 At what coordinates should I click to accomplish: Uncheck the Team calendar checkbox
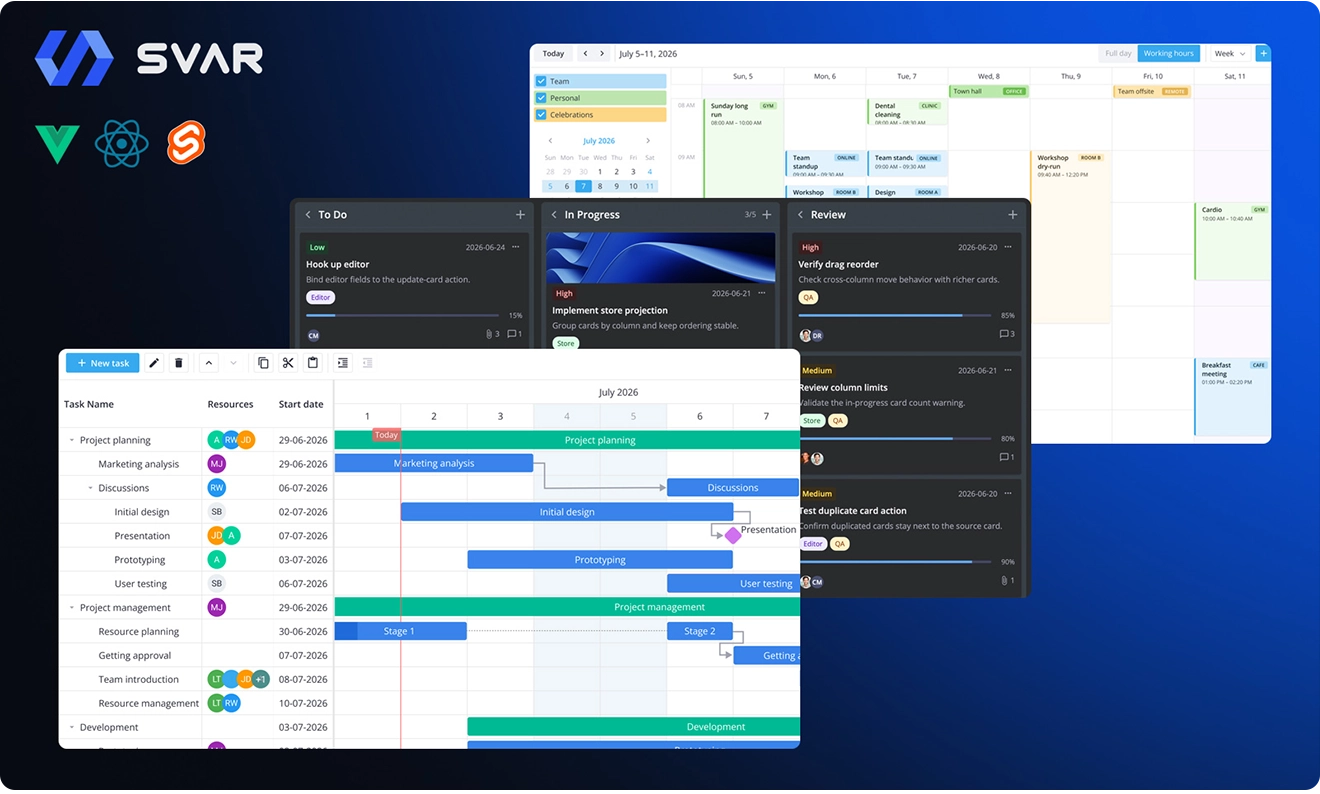[541, 81]
